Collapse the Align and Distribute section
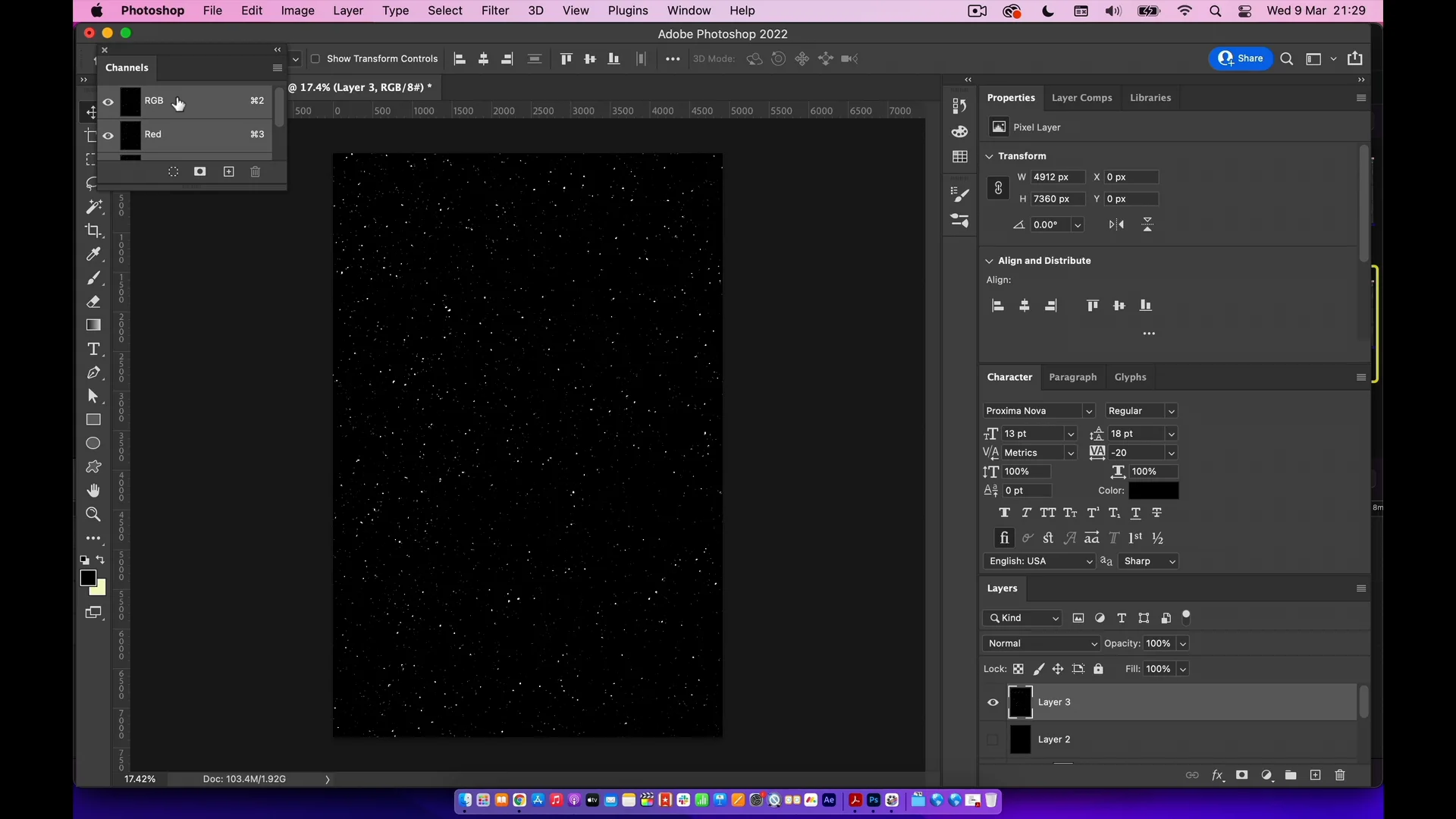This screenshot has width=1456, height=819. pos(989,261)
